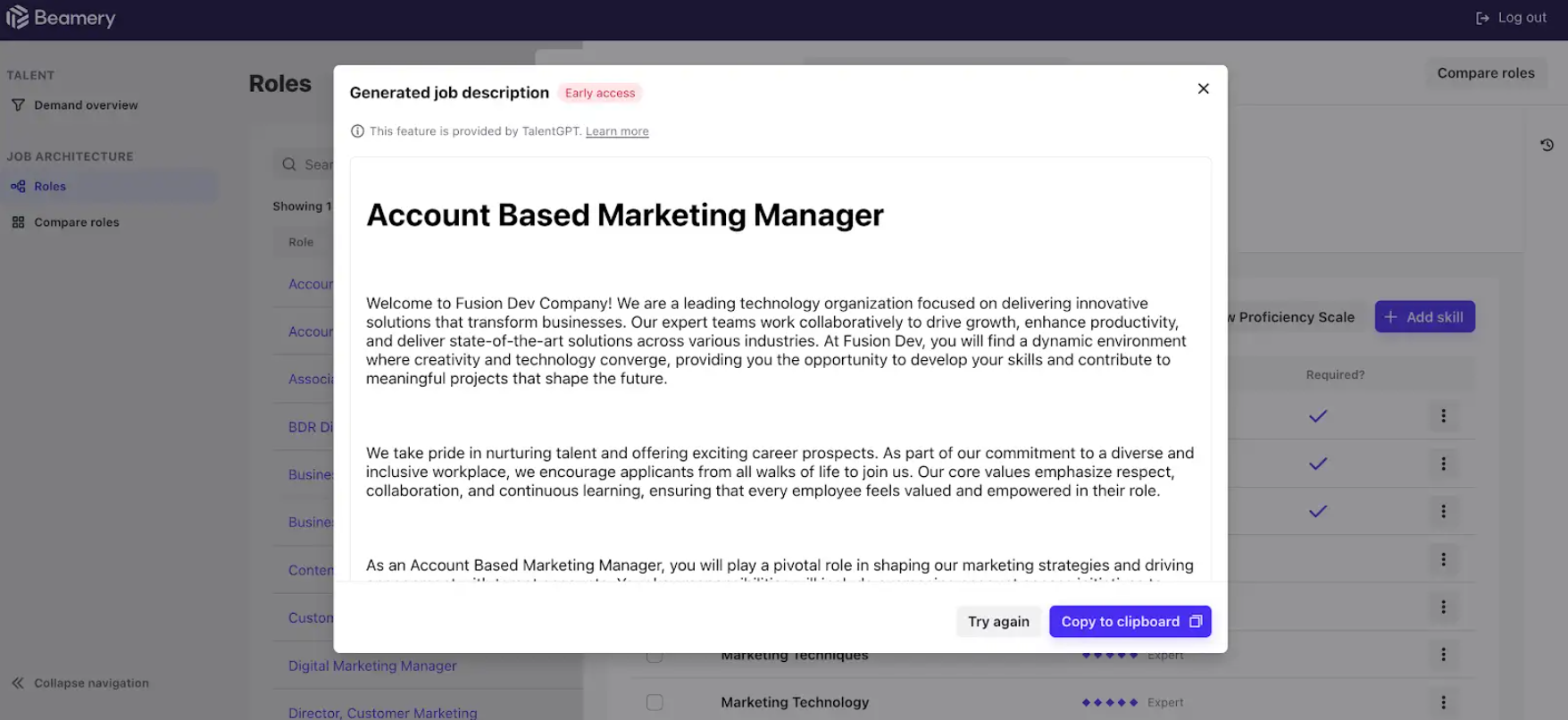
Task: Click the Log out arrow icon
Action: click(x=1482, y=18)
